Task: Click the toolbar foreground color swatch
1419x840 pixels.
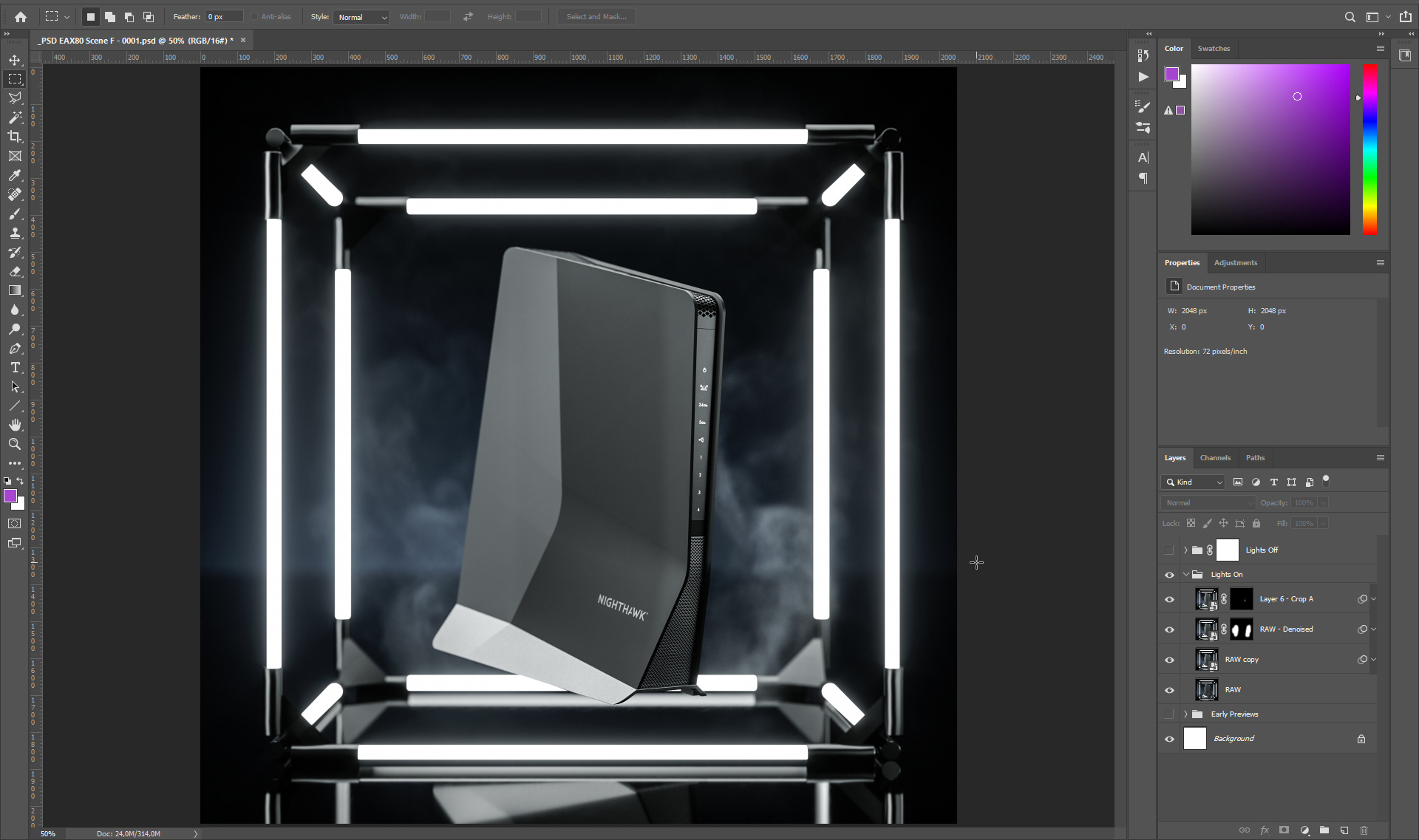Action: point(10,496)
